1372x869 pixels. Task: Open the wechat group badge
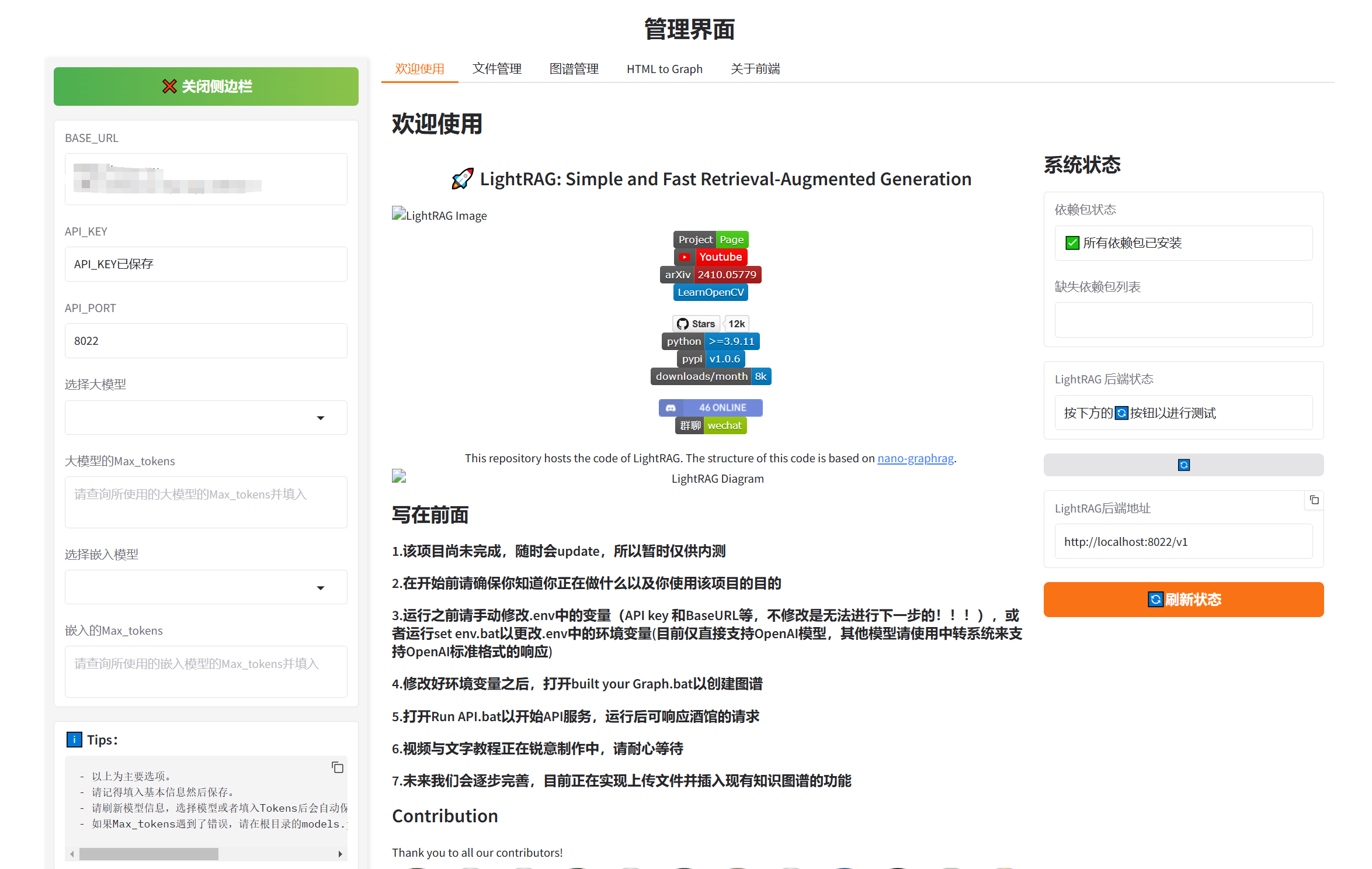click(710, 426)
